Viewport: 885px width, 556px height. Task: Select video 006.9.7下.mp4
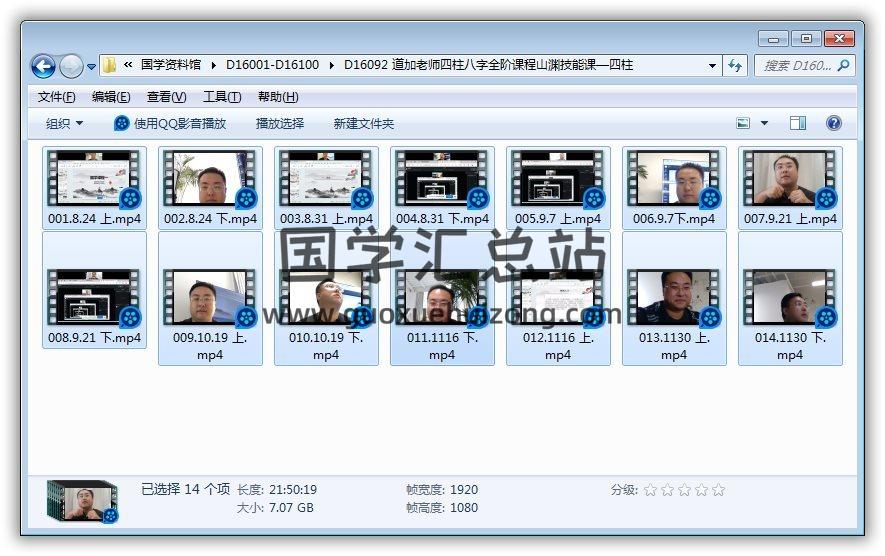(674, 188)
